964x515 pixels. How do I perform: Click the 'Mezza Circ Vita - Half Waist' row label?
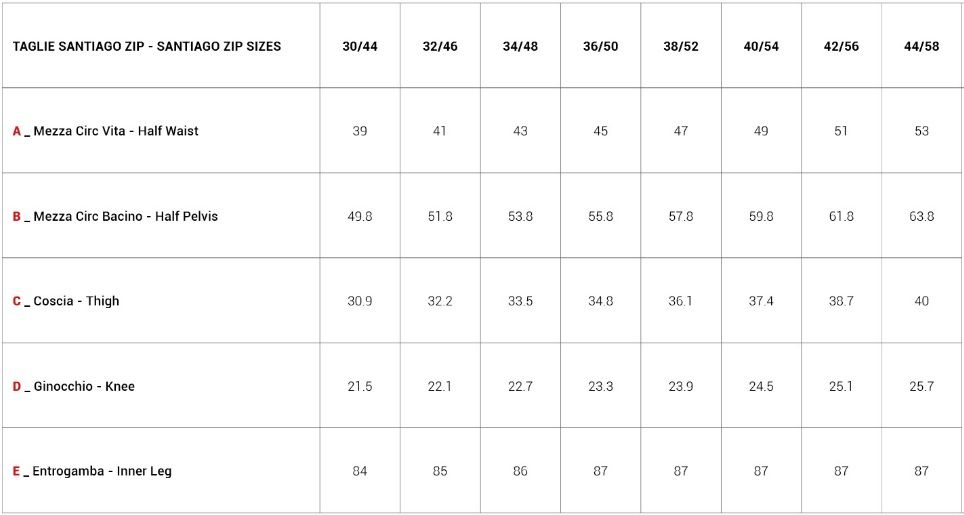115,131
